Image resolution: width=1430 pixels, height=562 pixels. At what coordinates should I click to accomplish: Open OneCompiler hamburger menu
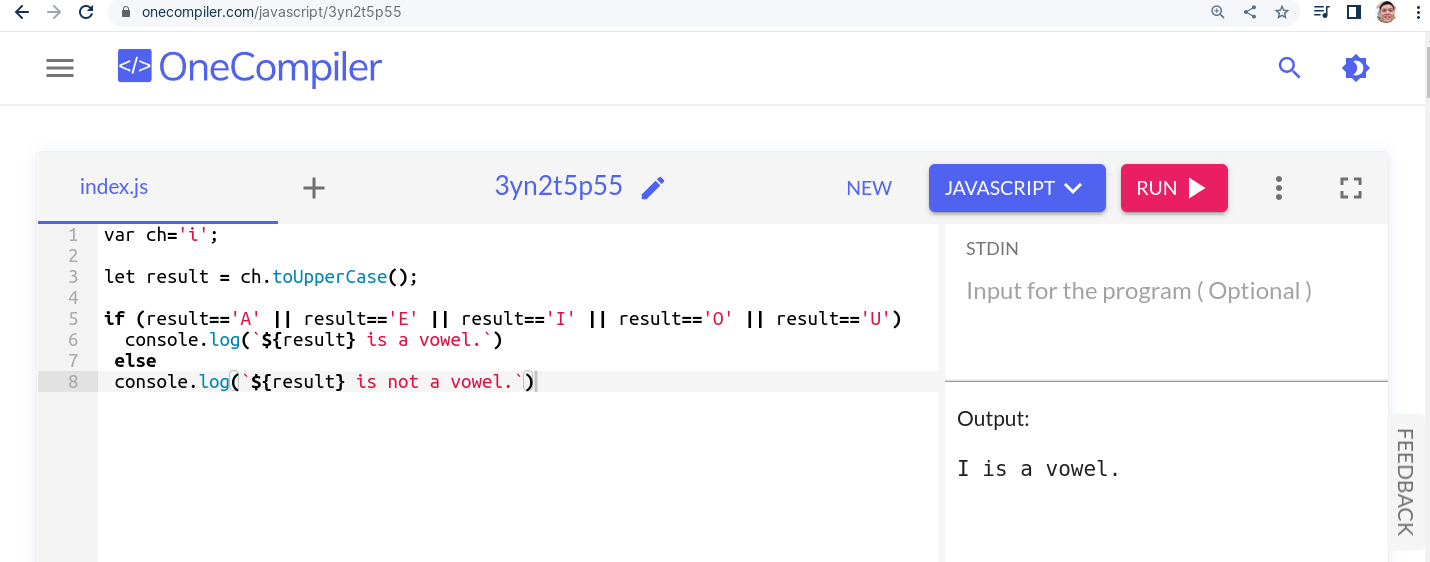(x=60, y=68)
